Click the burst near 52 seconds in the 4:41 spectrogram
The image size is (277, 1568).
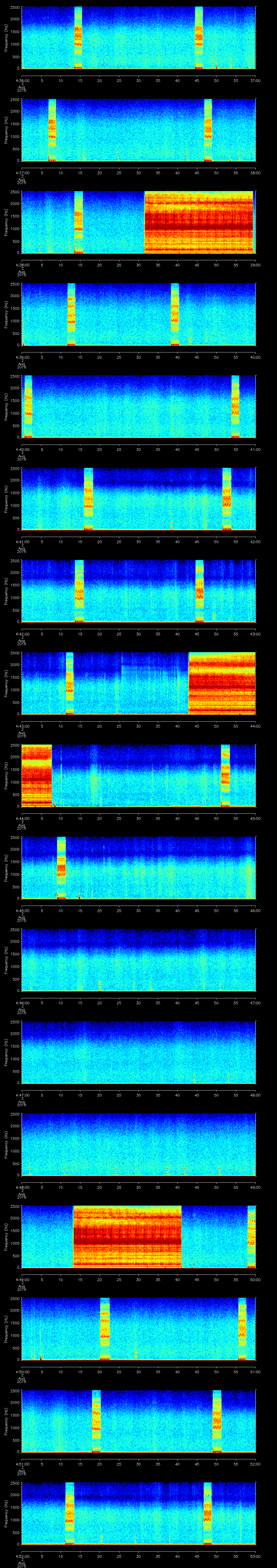[x=227, y=499]
